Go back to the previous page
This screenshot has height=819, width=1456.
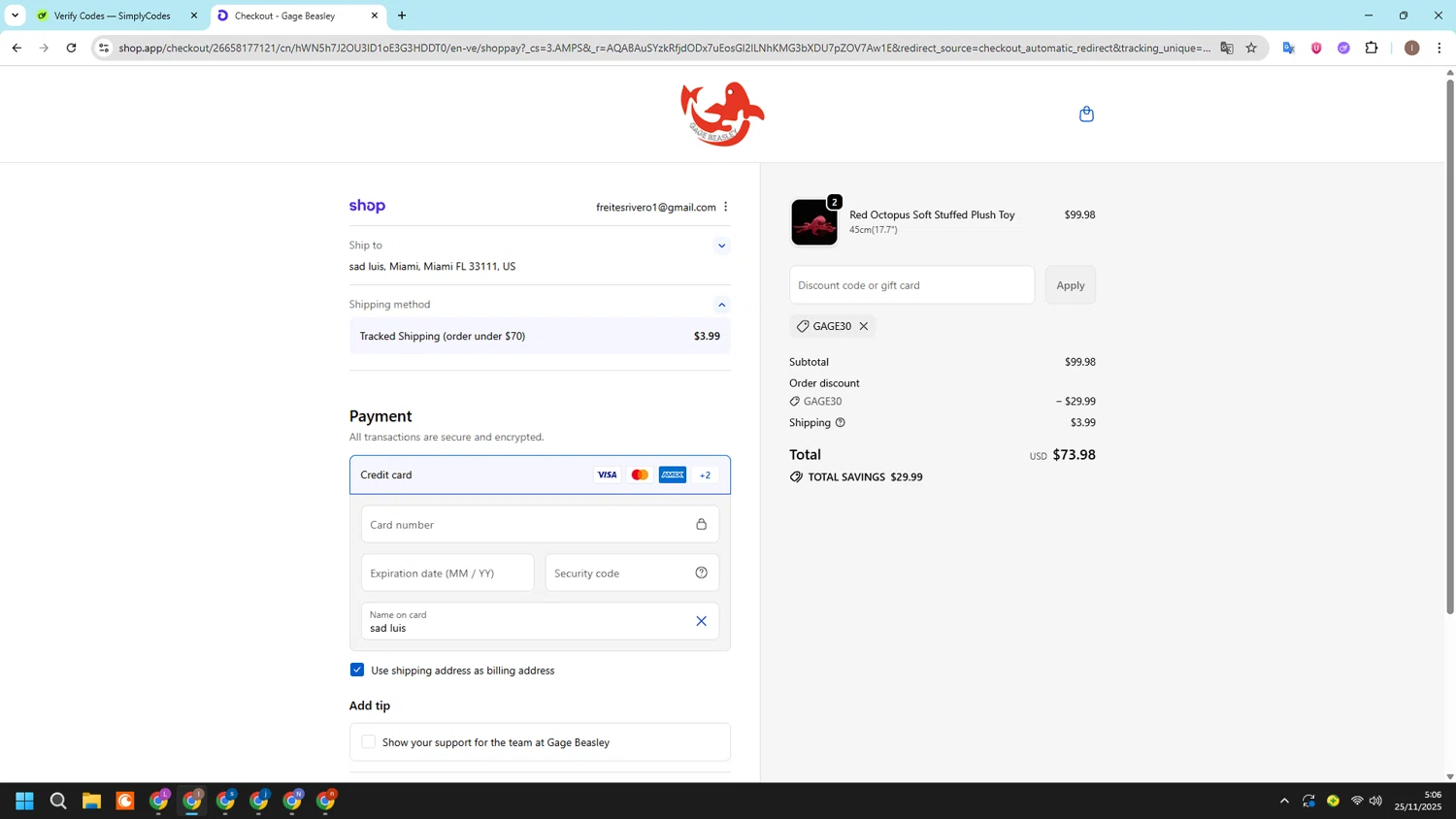tap(17, 48)
